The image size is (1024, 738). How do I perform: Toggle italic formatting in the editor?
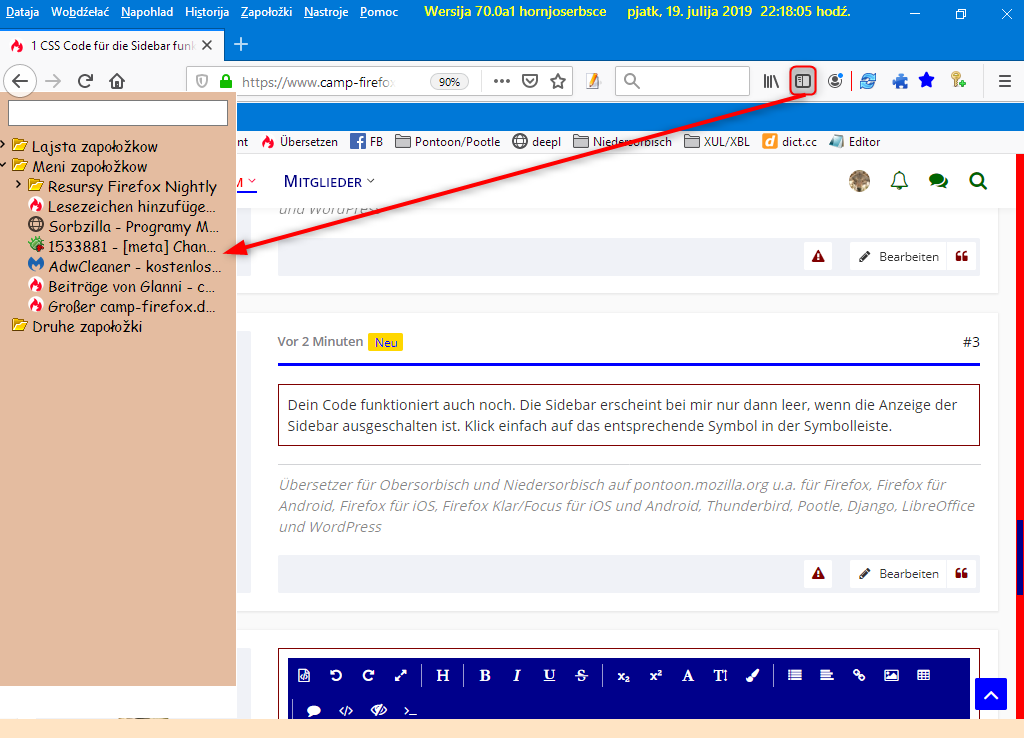click(x=517, y=675)
